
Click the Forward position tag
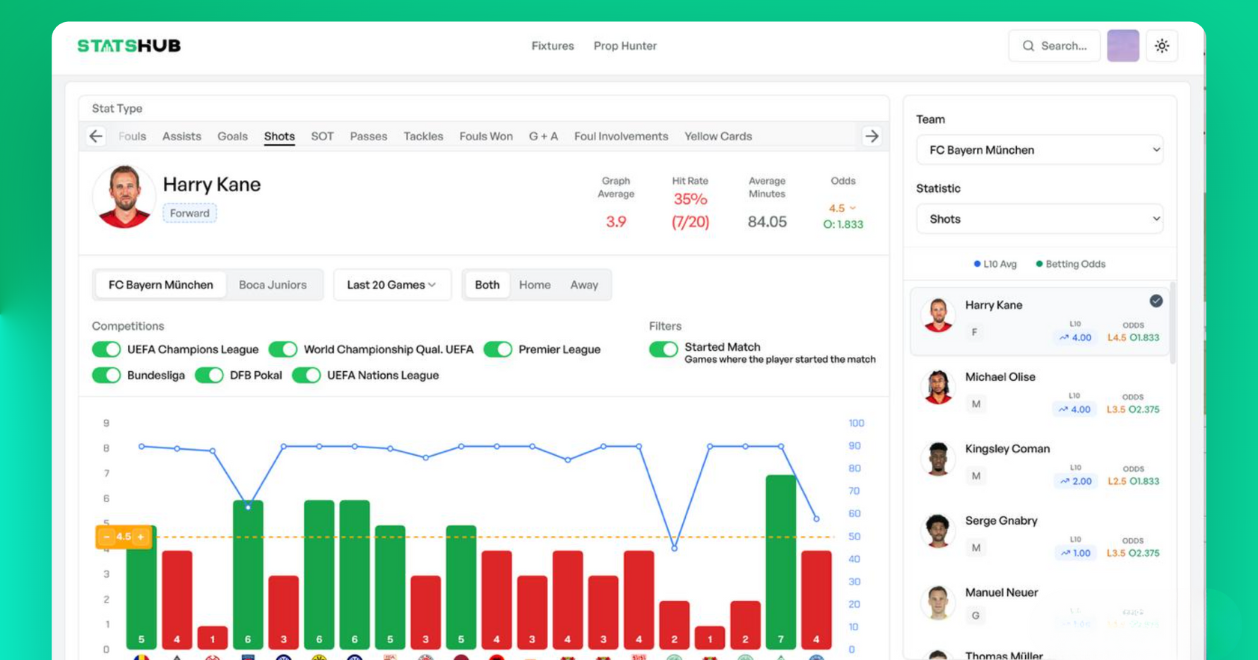point(190,213)
